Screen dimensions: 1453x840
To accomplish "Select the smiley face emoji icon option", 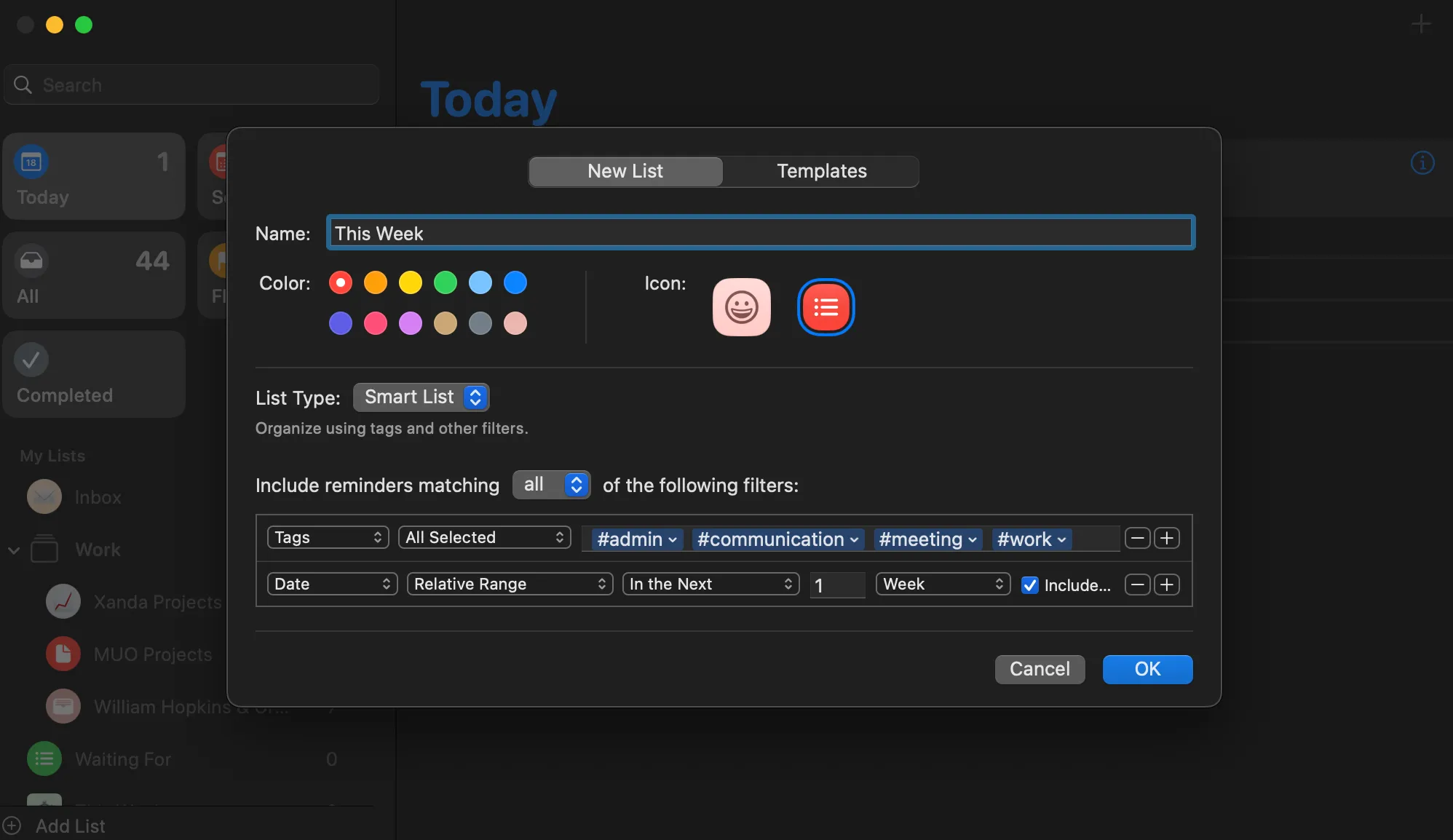I will click(x=742, y=307).
